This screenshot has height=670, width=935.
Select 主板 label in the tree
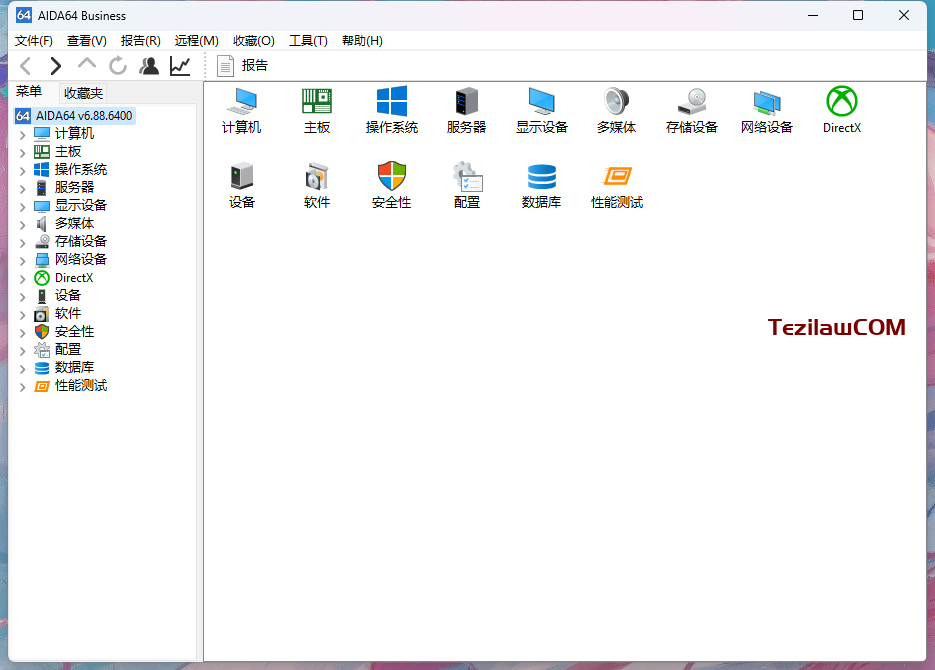tap(68, 151)
